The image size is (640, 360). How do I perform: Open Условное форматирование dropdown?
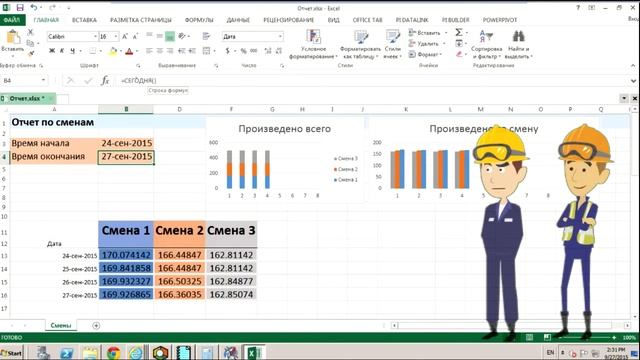pyautogui.click(x=313, y=44)
